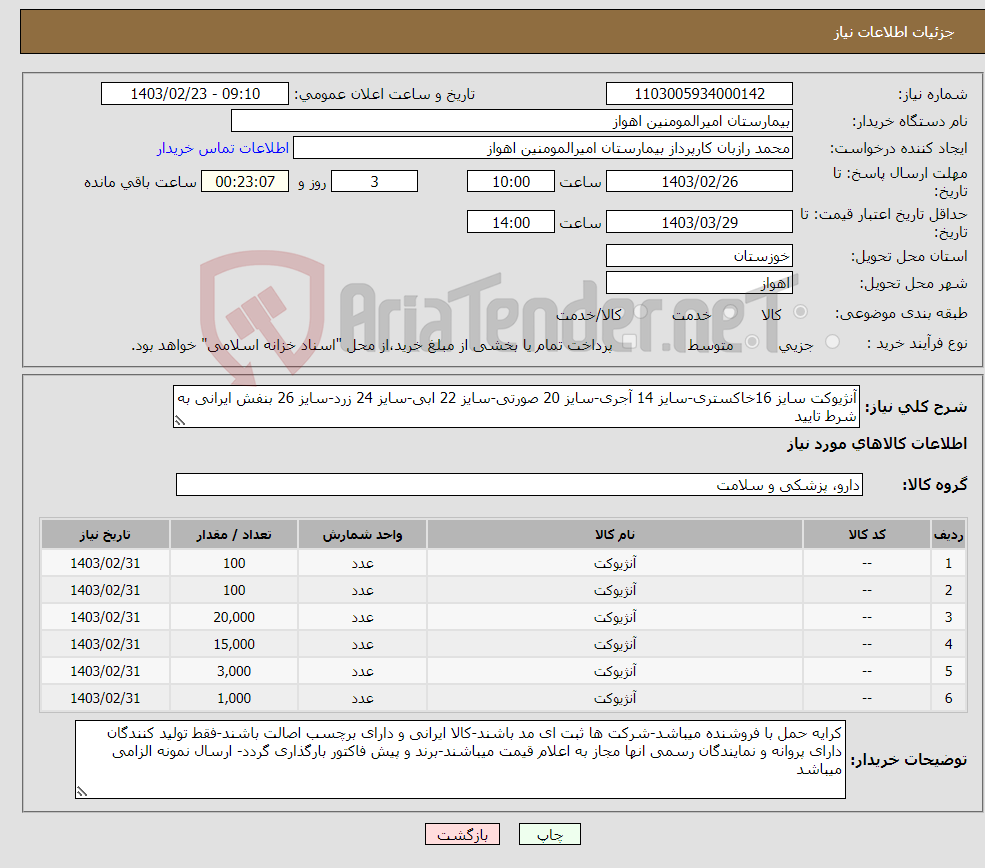Image resolution: width=985 pixels, height=868 pixels.
Task: Click quantity 100 in row 2
Action: coord(234,590)
